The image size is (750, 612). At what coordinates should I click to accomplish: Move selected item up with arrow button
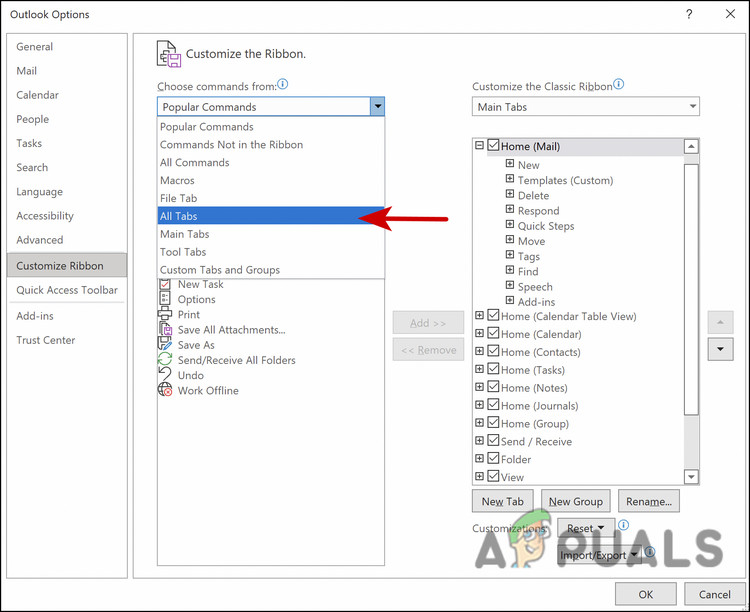point(720,323)
